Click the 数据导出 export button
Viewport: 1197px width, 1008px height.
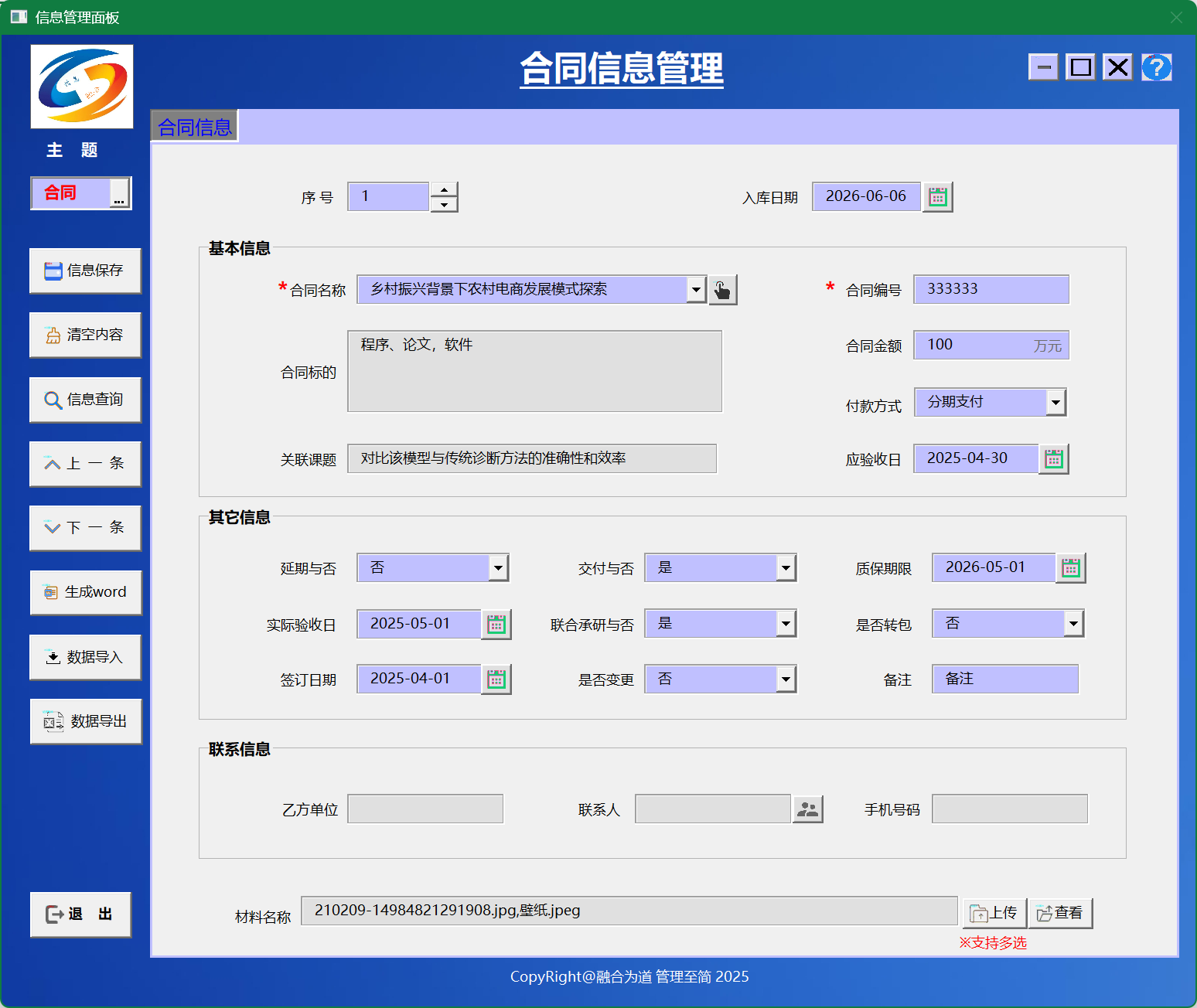pyautogui.click(x=86, y=721)
